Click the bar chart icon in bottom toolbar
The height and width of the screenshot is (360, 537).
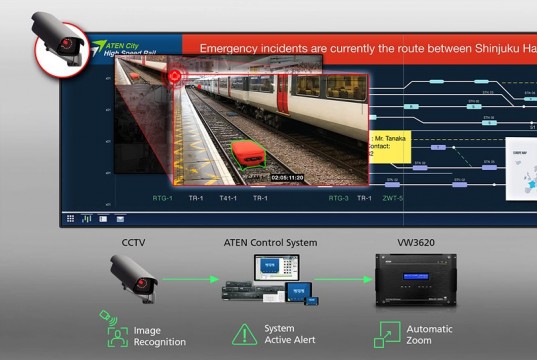87,219
